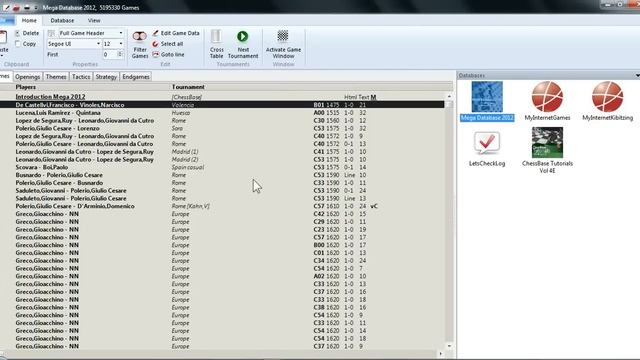640x360 pixels.
Task: Open the Introduction Mega 2012 entry
Action: tap(50, 97)
